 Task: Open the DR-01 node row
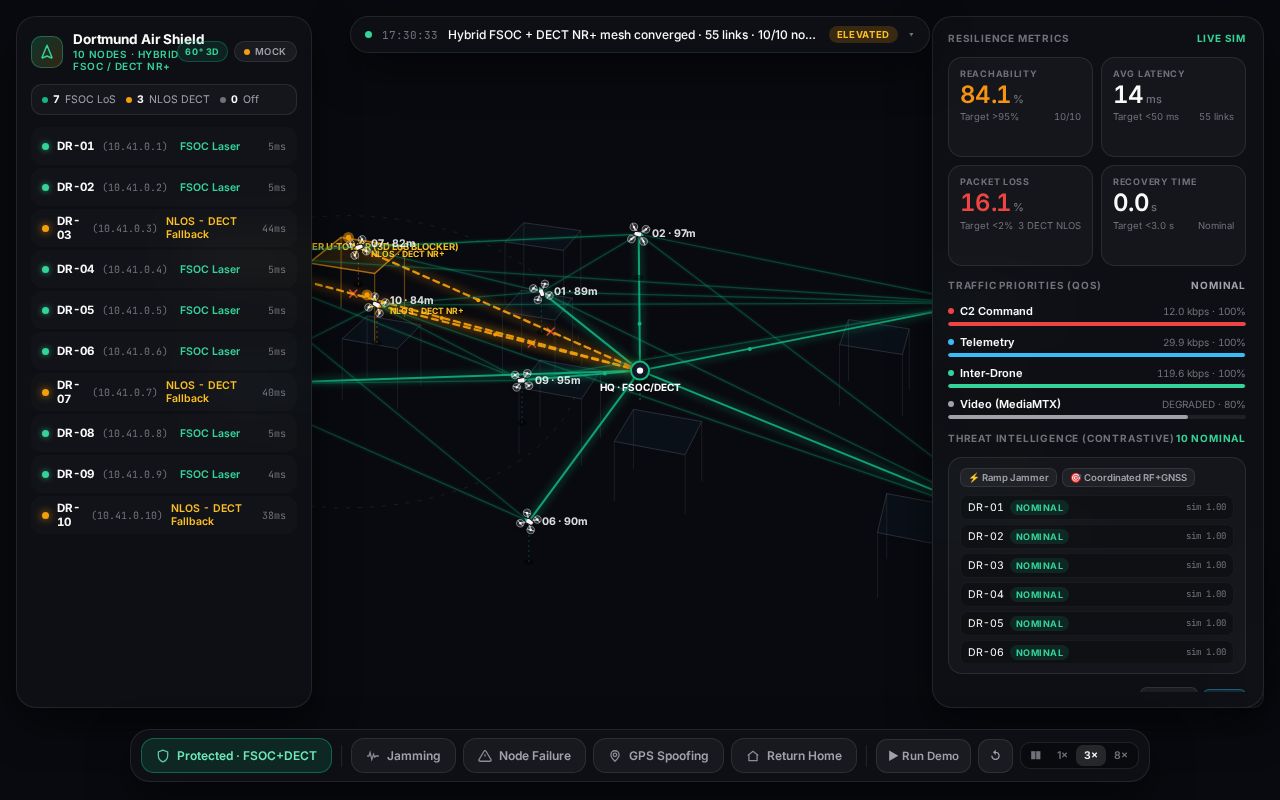[164, 146]
